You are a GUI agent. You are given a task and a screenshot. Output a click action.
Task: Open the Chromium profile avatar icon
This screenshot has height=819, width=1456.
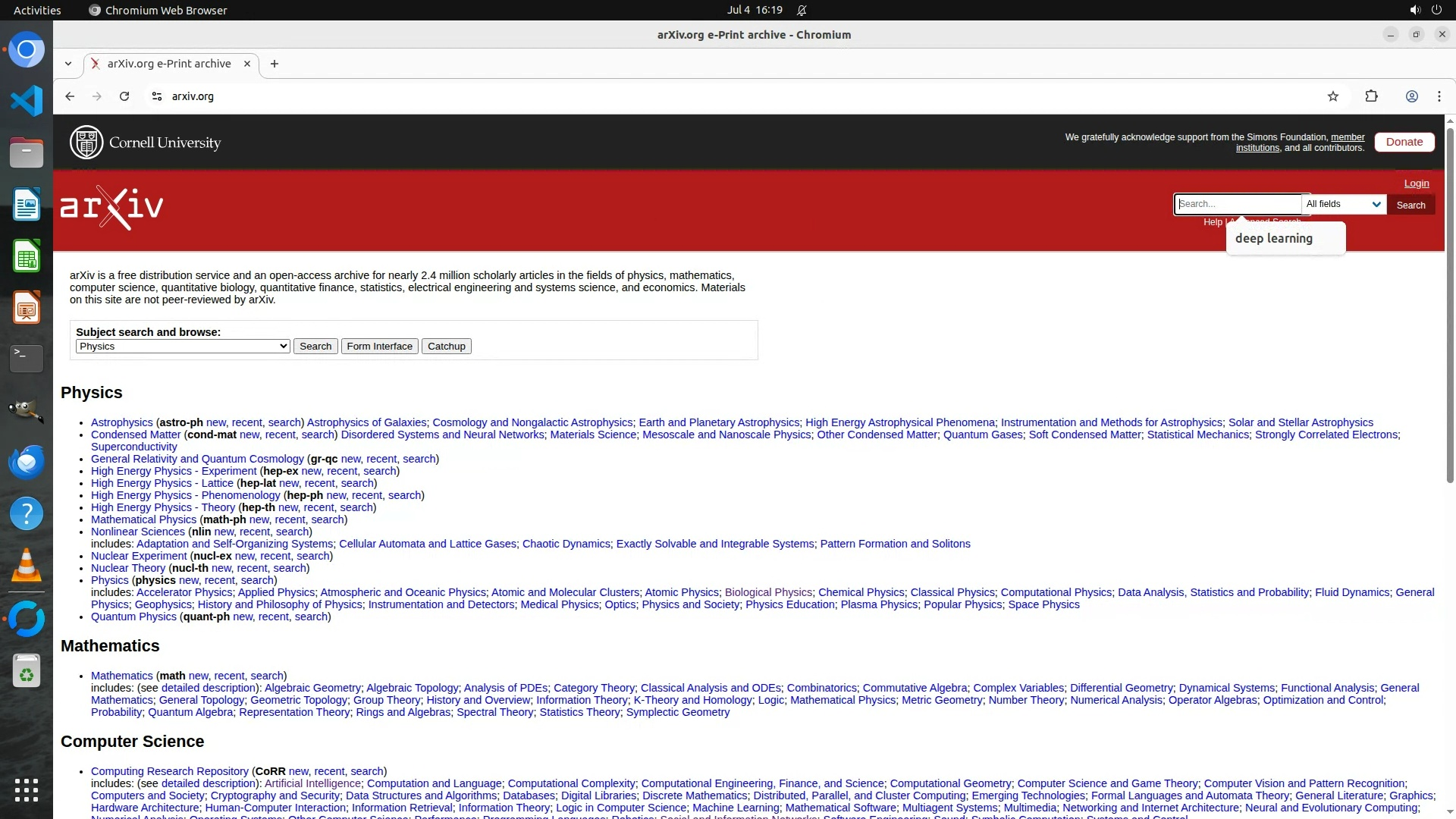[x=1411, y=96]
